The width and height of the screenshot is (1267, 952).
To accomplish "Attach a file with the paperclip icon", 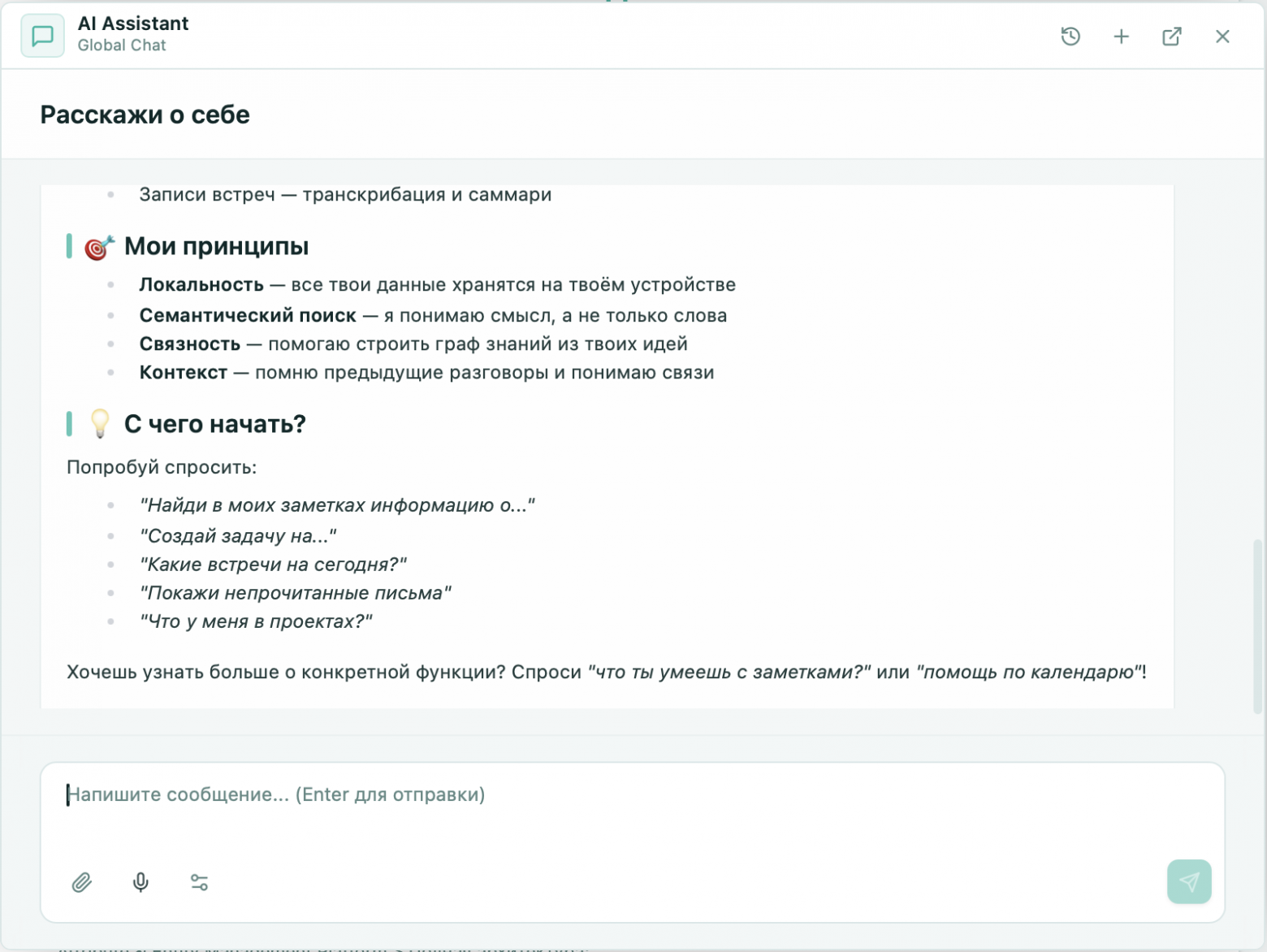I will (x=80, y=882).
